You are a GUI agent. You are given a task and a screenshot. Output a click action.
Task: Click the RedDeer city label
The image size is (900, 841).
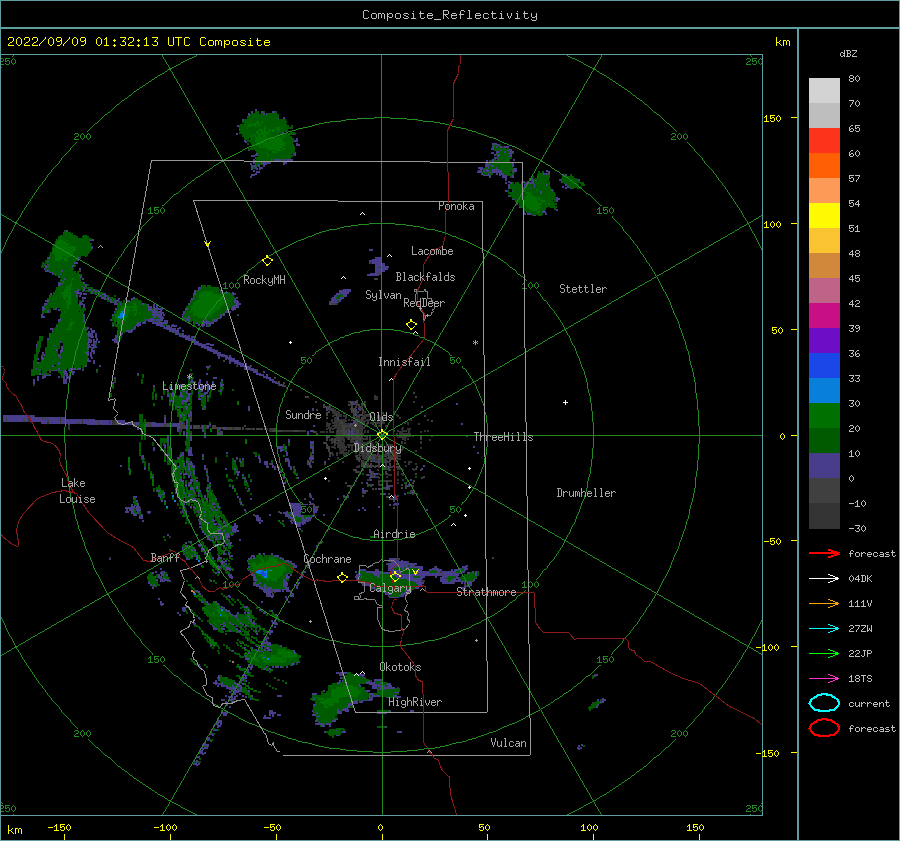424,303
